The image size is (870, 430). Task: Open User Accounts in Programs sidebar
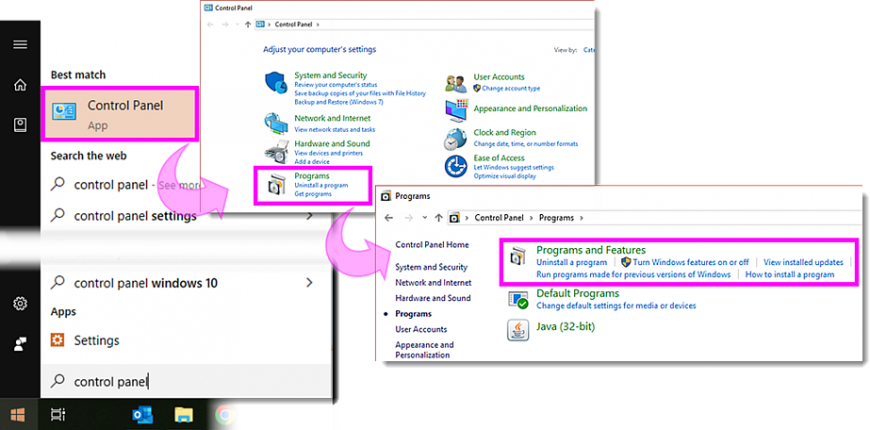point(421,329)
